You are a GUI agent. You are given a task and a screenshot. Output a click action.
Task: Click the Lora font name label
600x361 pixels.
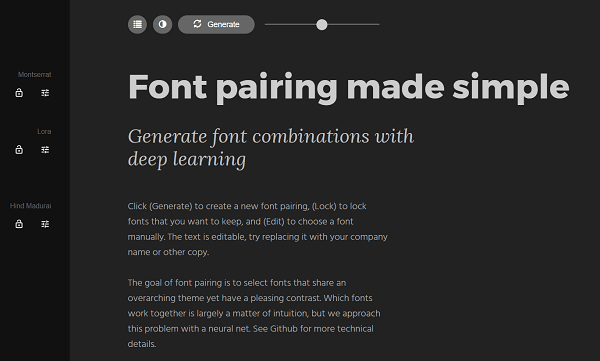coord(44,132)
